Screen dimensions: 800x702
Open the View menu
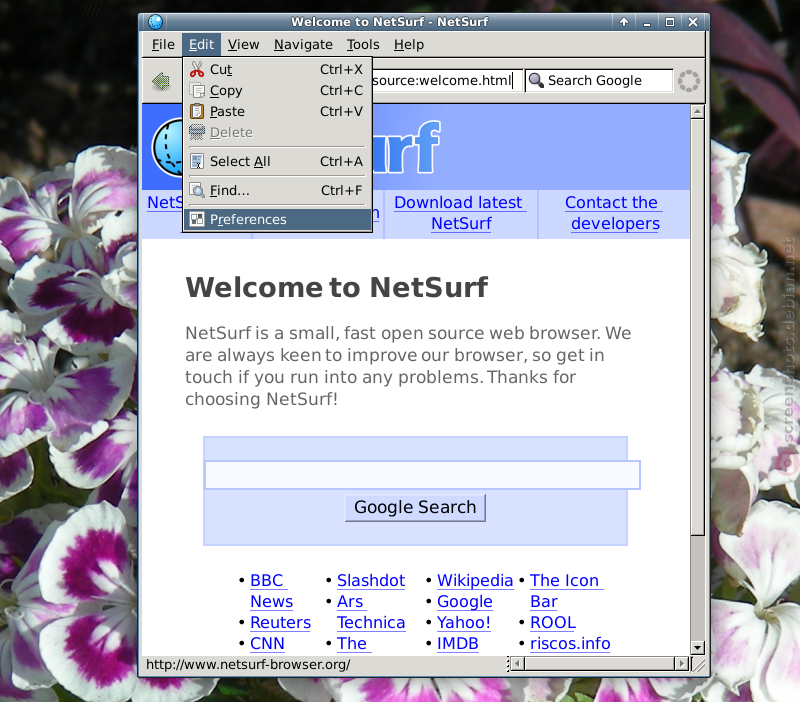pos(243,45)
